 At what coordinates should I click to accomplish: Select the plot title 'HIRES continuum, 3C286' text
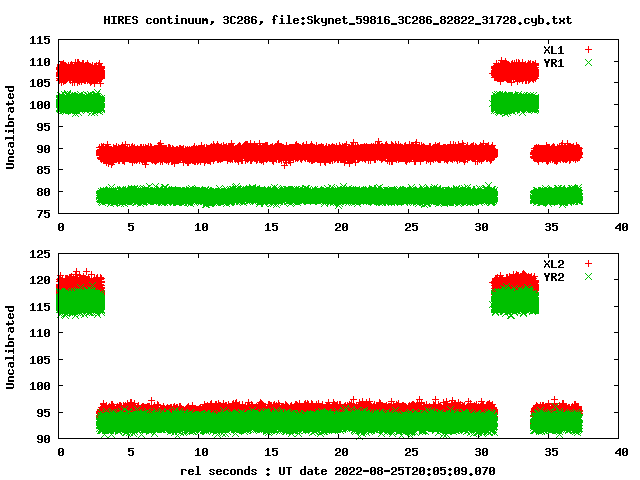pyautogui.click(x=182, y=20)
